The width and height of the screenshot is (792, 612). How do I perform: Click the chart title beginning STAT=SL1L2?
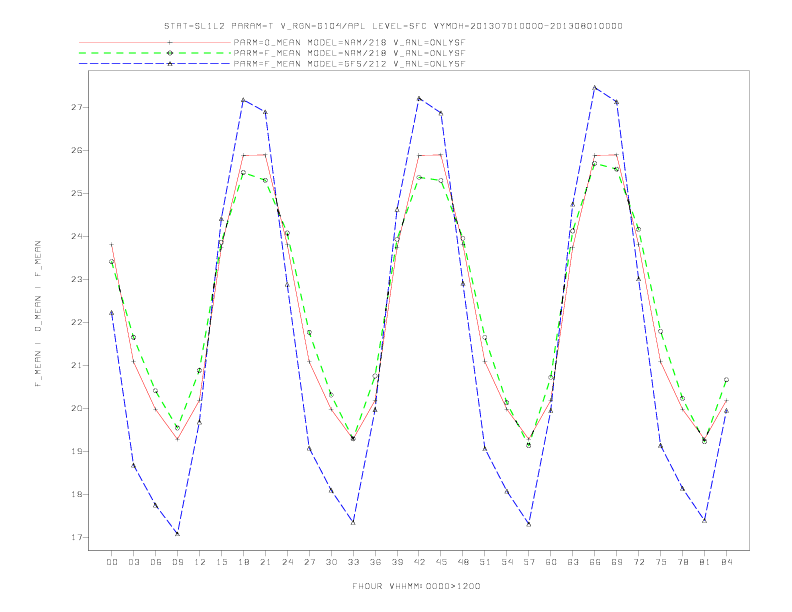tap(393, 26)
